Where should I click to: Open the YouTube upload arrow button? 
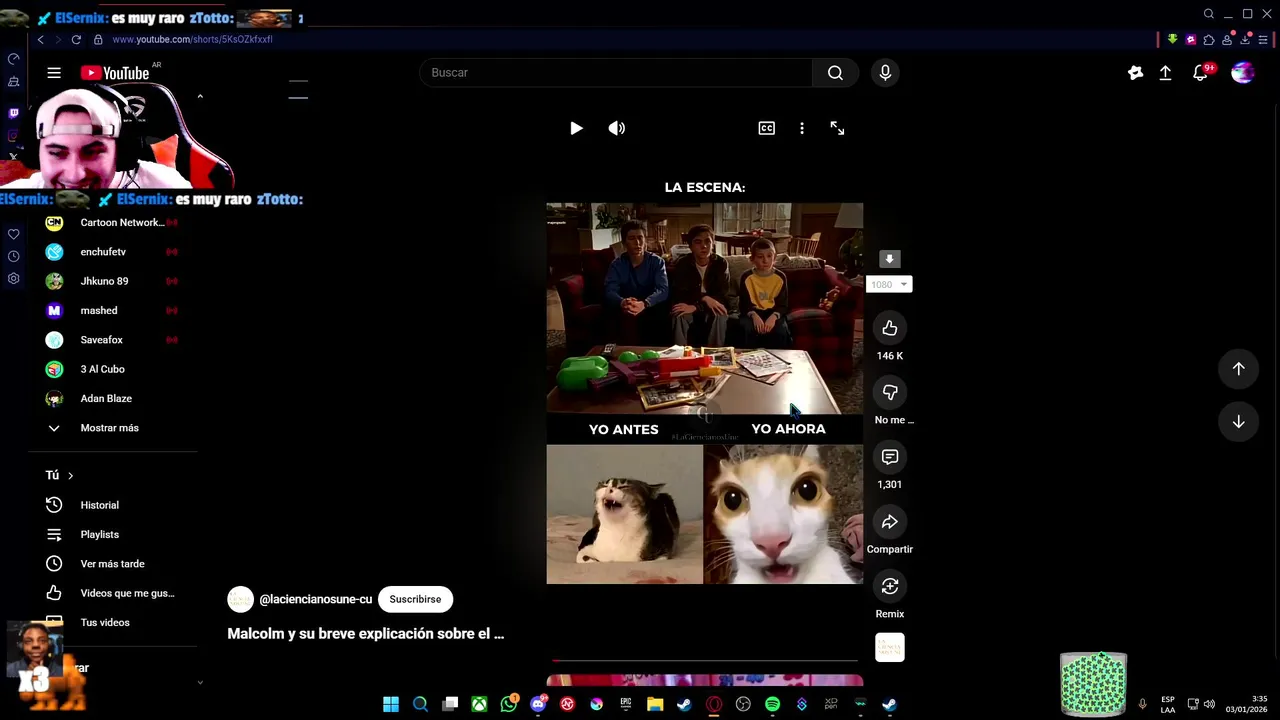pyautogui.click(x=1165, y=73)
